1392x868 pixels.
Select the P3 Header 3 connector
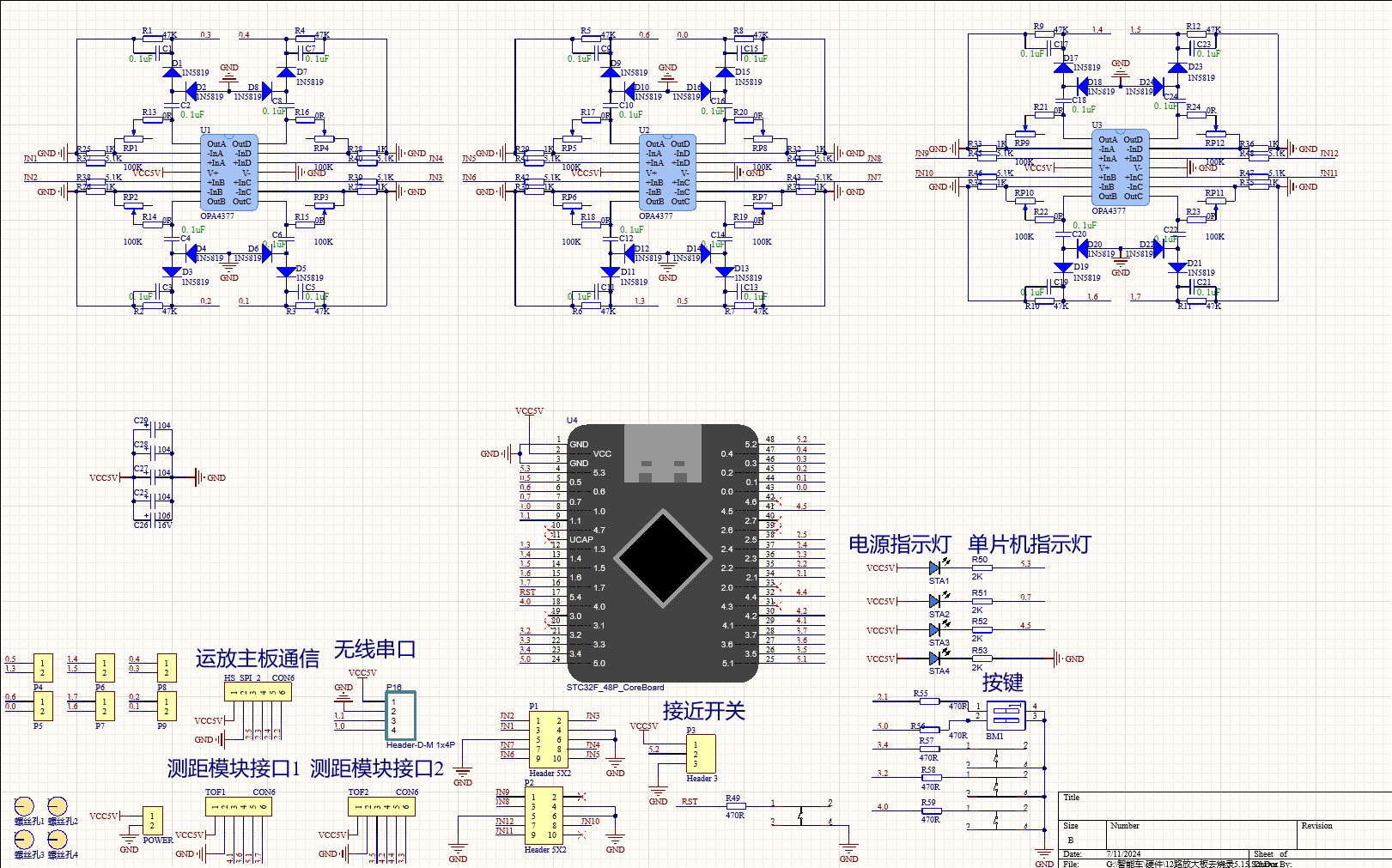(x=701, y=753)
